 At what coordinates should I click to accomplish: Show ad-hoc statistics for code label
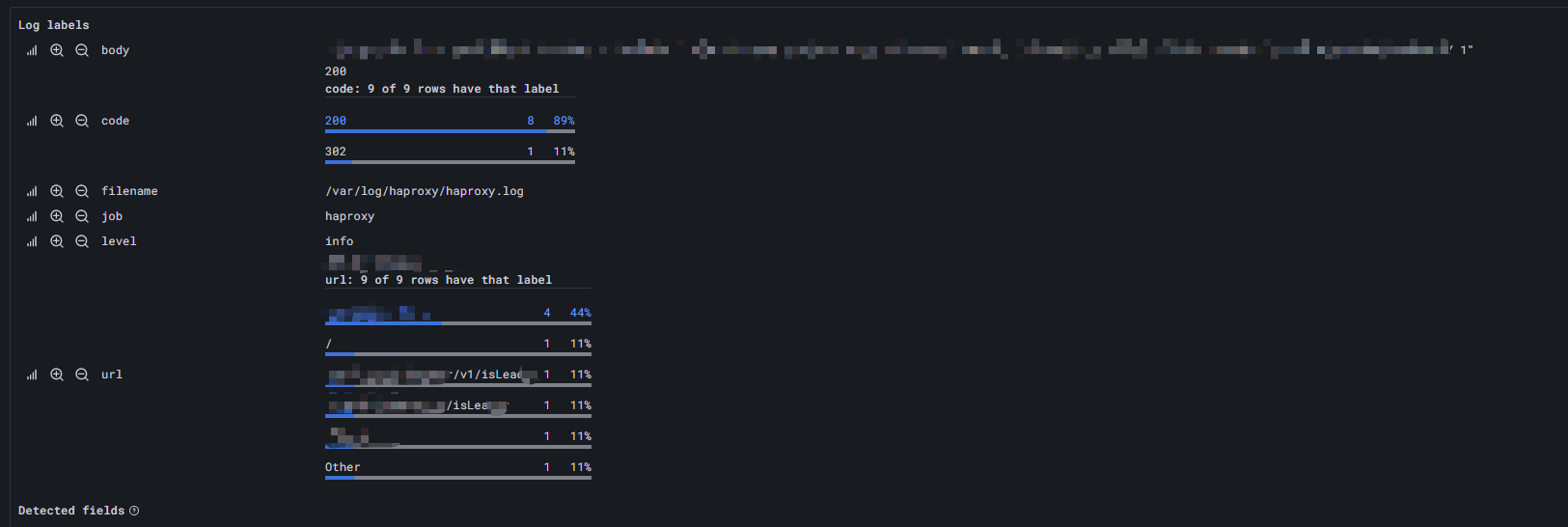(x=32, y=121)
